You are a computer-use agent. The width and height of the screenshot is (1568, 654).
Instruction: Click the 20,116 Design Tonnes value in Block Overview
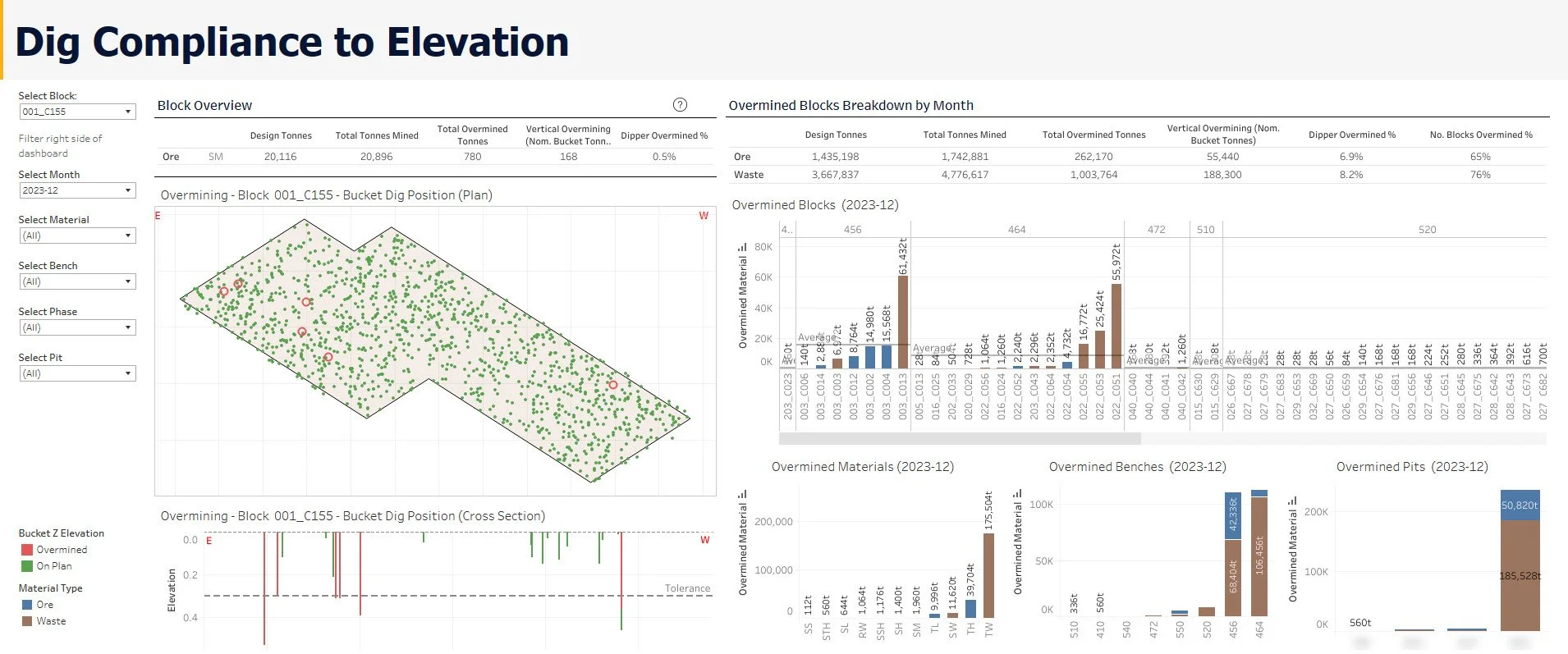(x=281, y=157)
